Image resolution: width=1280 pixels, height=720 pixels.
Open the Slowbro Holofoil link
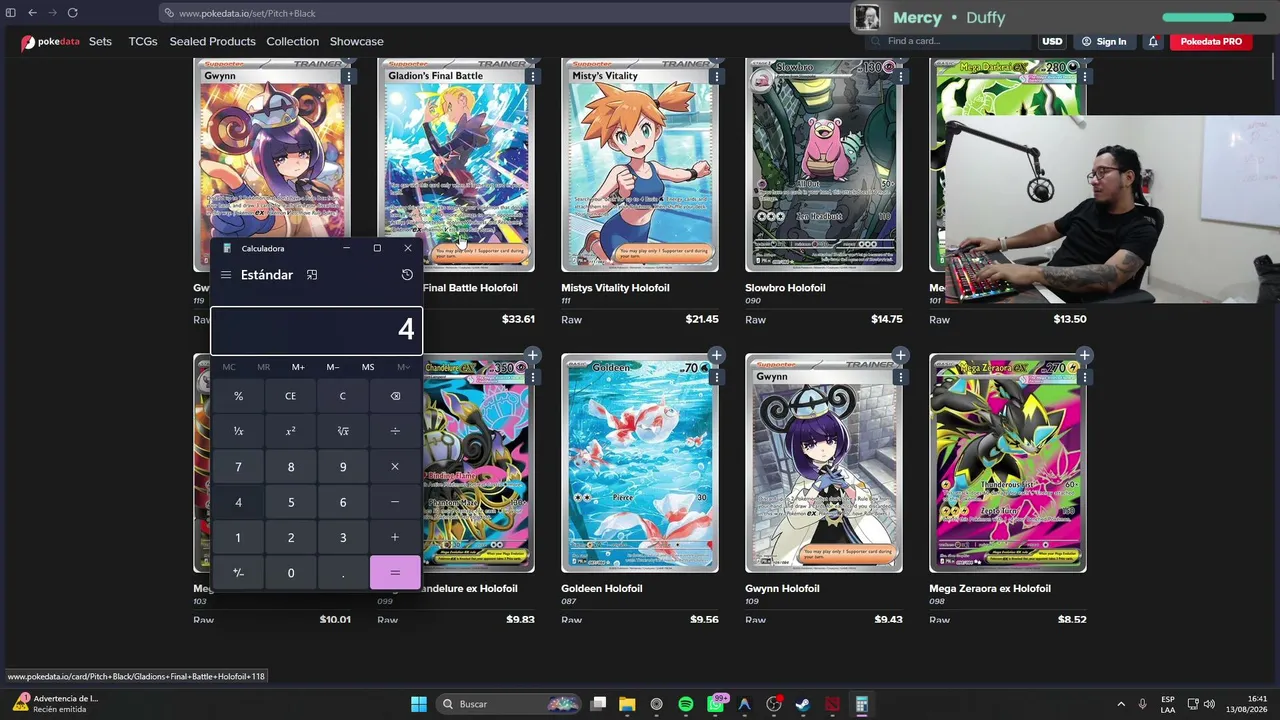(x=785, y=288)
